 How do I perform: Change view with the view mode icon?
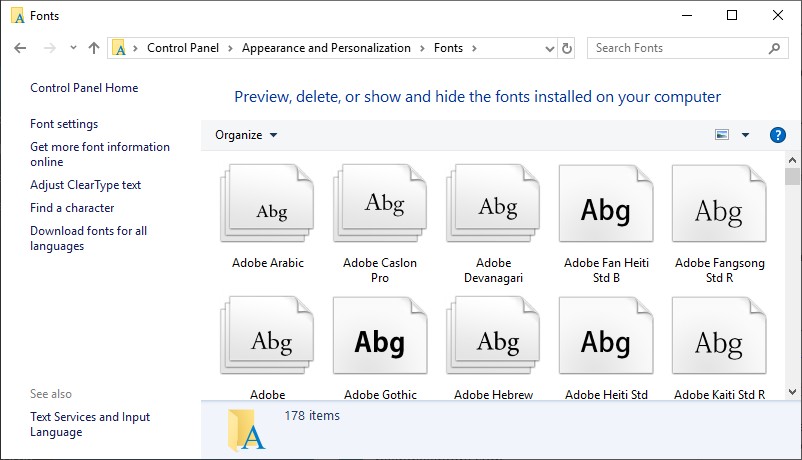point(722,135)
